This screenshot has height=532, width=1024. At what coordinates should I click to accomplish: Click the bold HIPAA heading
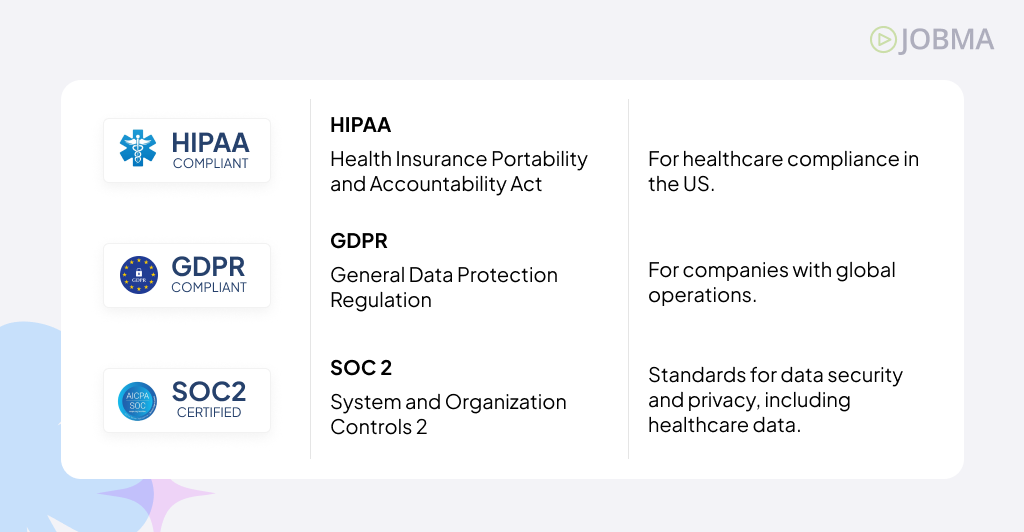(x=360, y=125)
